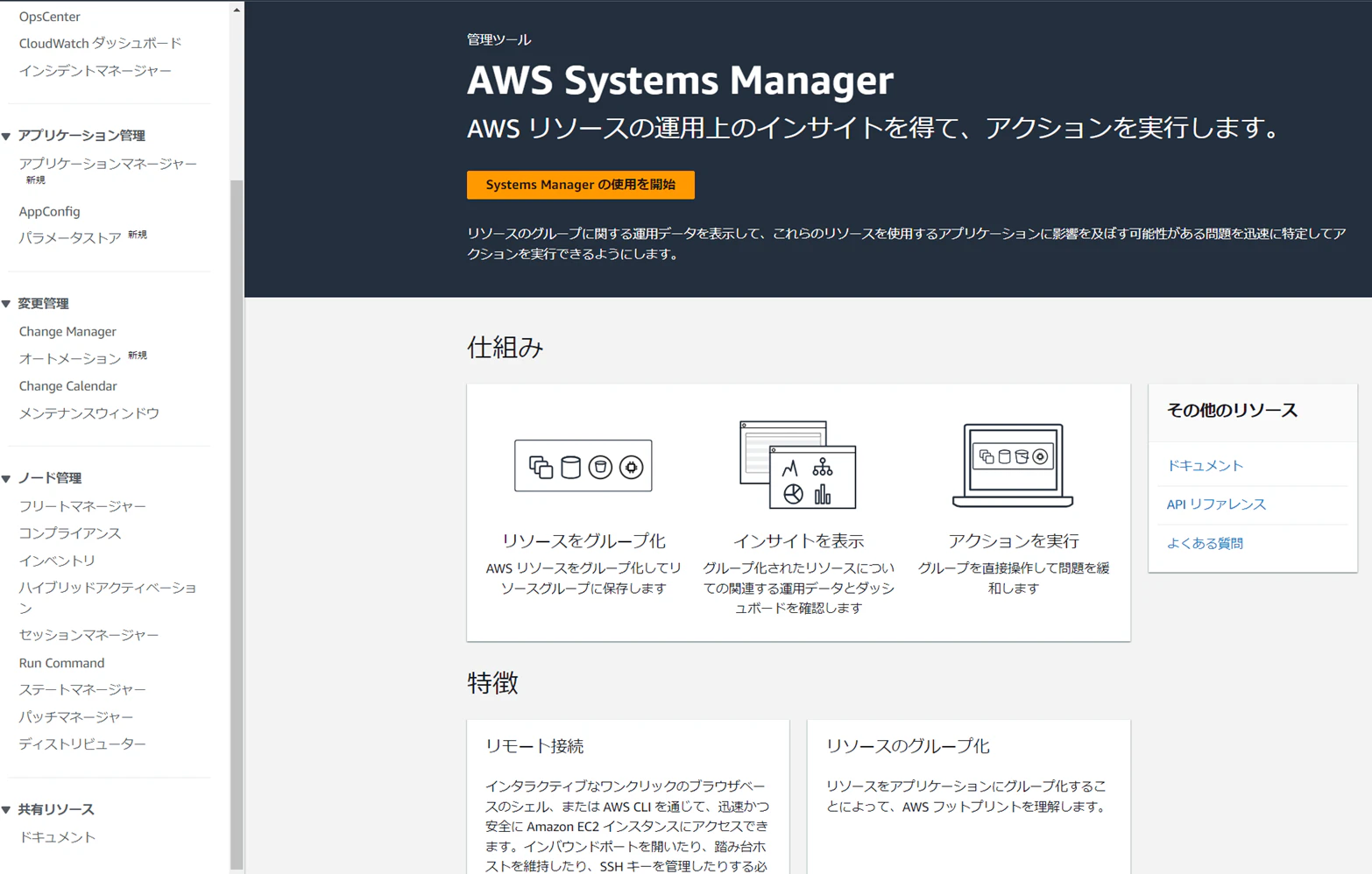The image size is (1372, 874).
Task: Open ハイブリッドアクティベーション
Action: click(x=108, y=597)
